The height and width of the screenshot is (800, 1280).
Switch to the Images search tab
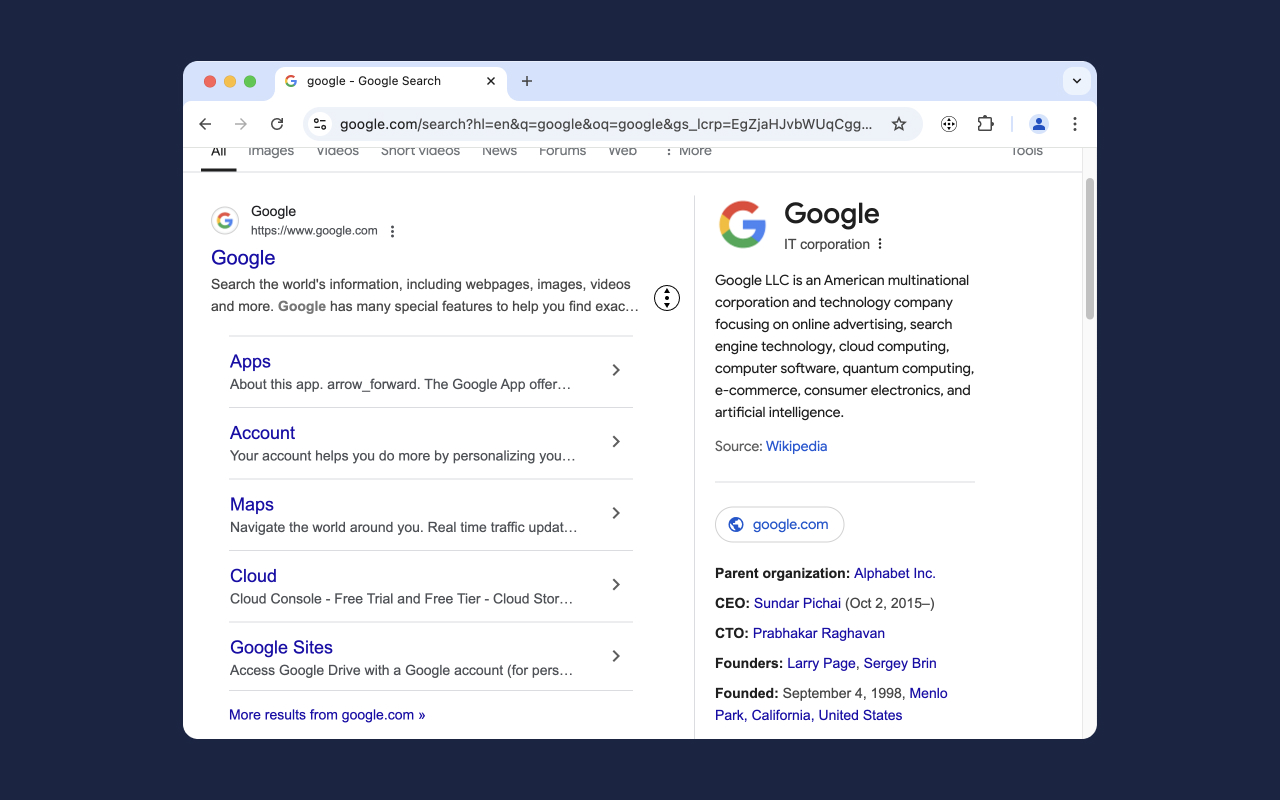click(x=271, y=150)
